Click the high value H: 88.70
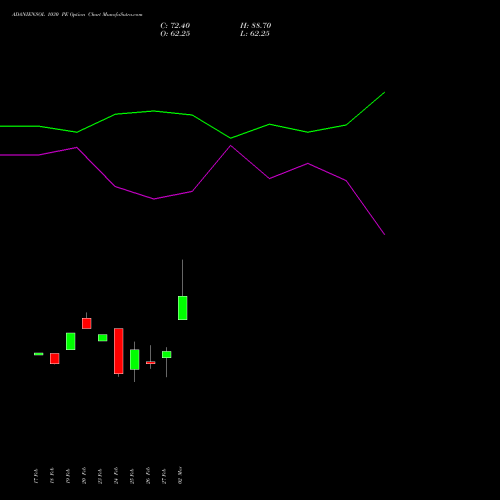The width and height of the screenshot is (500, 500). [x=255, y=26]
